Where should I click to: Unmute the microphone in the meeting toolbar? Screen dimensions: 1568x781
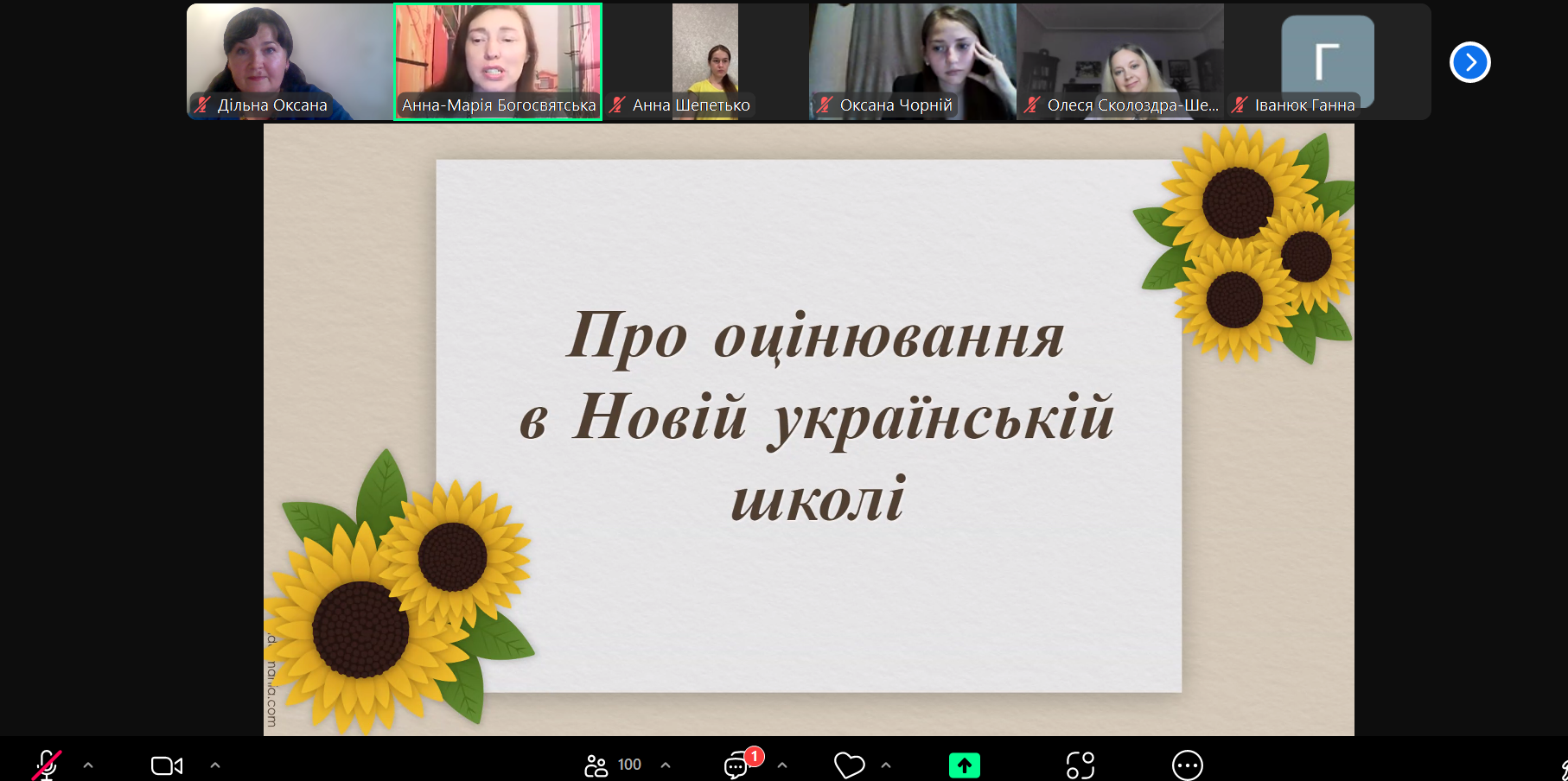47,765
